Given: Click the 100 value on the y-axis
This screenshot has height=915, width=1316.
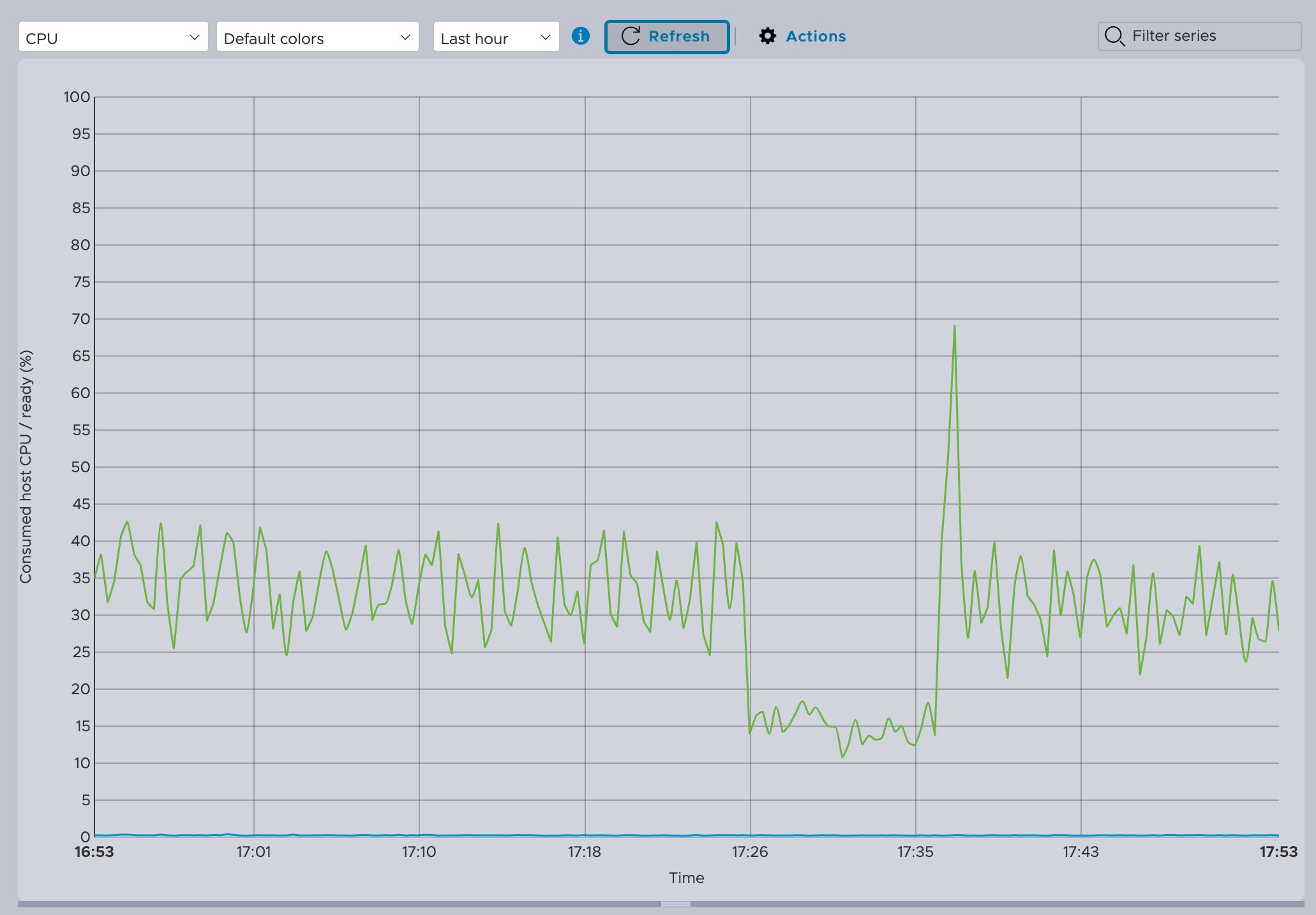Looking at the screenshot, I should [x=77, y=97].
